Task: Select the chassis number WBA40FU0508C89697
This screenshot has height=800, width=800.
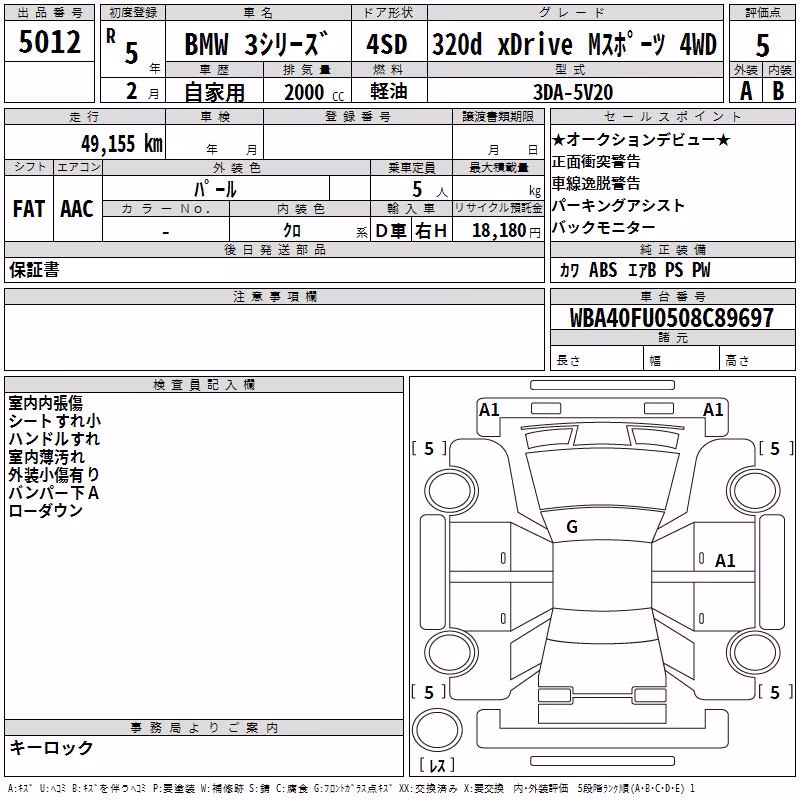Action: click(x=671, y=317)
